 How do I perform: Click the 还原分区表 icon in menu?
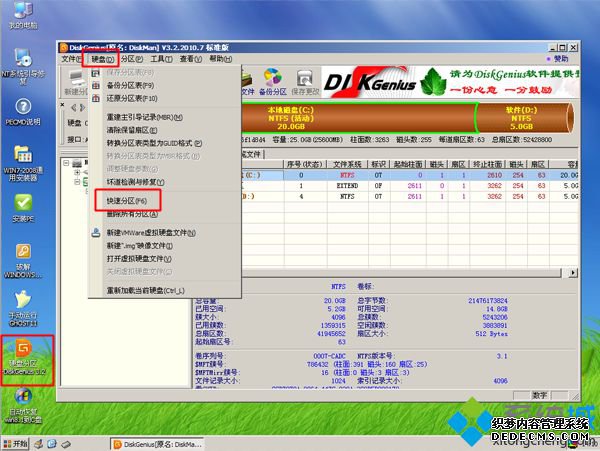[x=96, y=98]
